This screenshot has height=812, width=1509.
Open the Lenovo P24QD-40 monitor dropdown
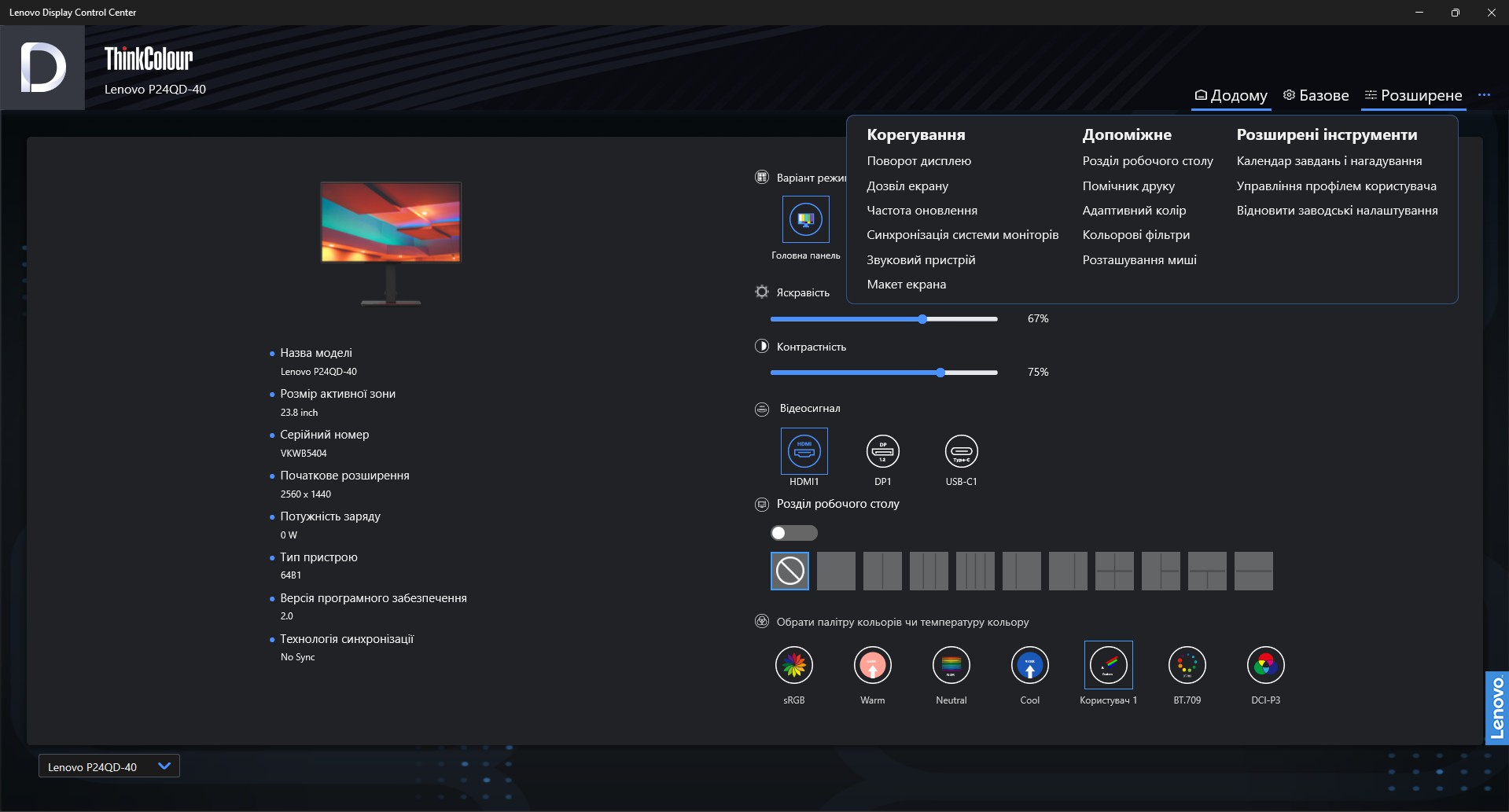click(x=109, y=766)
